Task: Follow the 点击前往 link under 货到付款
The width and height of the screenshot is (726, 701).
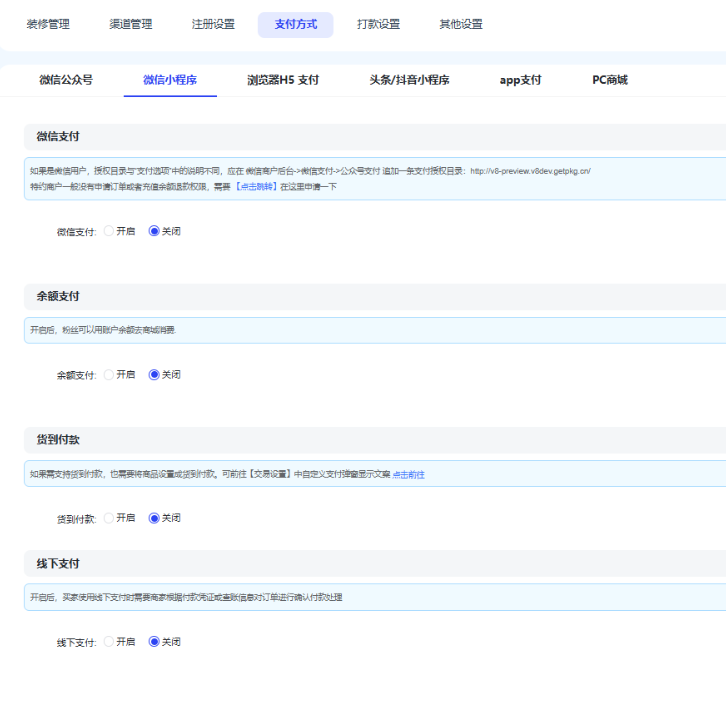Action: coord(408,474)
